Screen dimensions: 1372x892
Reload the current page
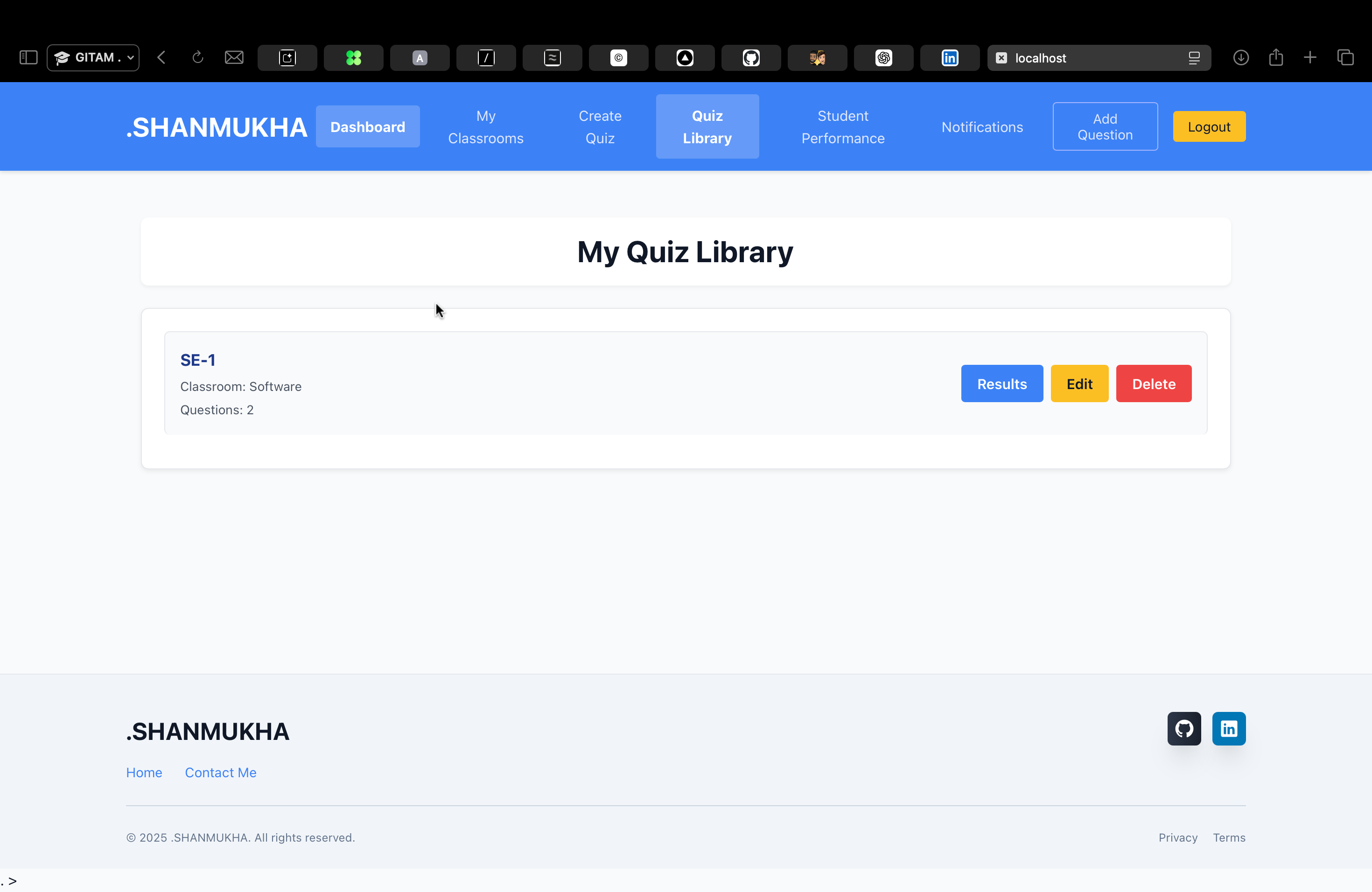tap(198, 58)
